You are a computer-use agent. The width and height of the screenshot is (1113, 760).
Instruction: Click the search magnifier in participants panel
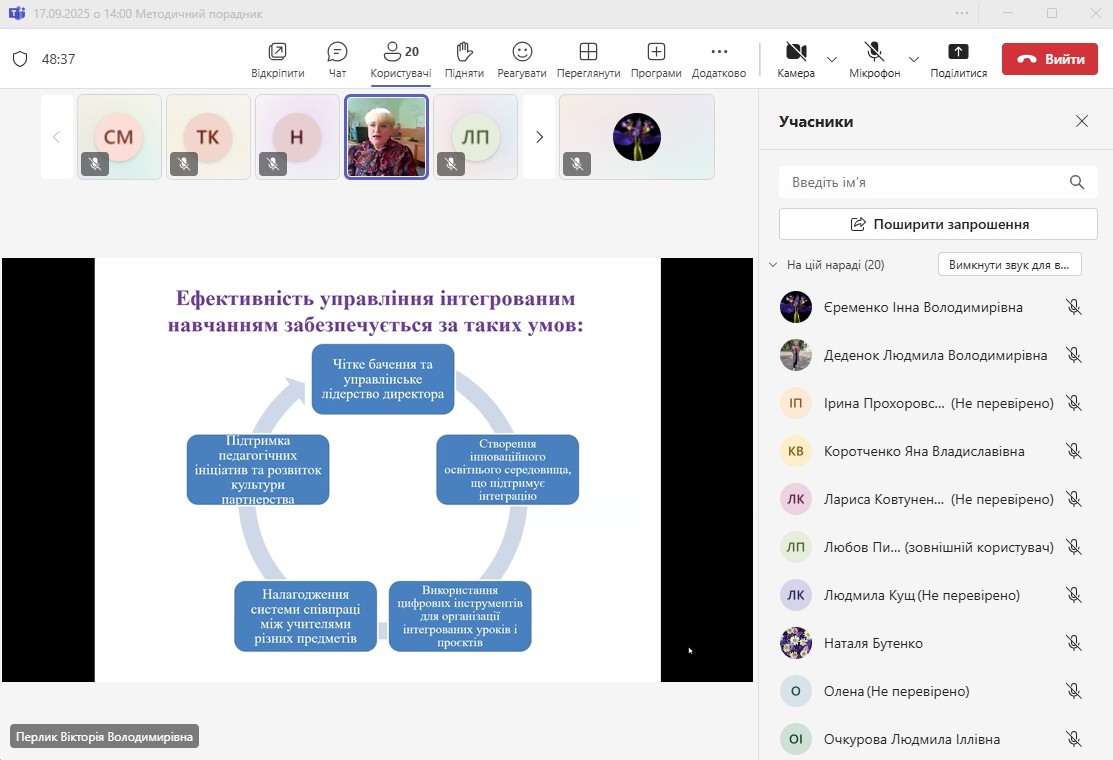click(x=1077, y=182)
